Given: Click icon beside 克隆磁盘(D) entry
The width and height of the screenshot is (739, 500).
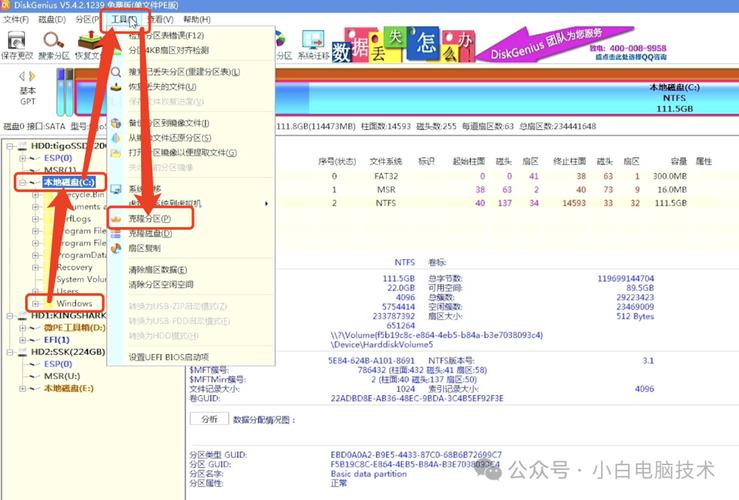Looking at the screenshot, I should pyautogui.click(x=116, y=234).
